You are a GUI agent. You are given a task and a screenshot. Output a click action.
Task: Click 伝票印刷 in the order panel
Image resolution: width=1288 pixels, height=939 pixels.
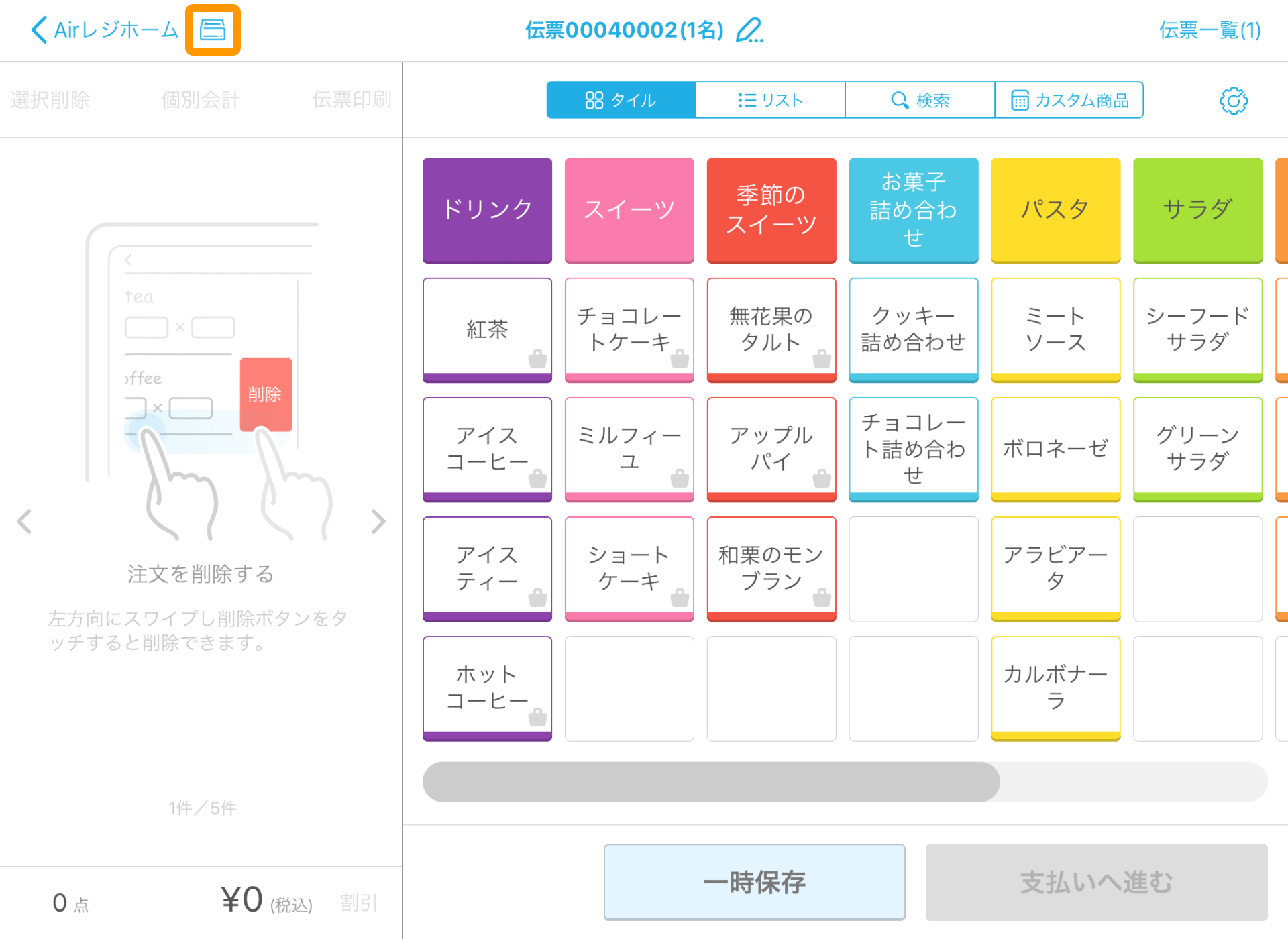point(352,100)
